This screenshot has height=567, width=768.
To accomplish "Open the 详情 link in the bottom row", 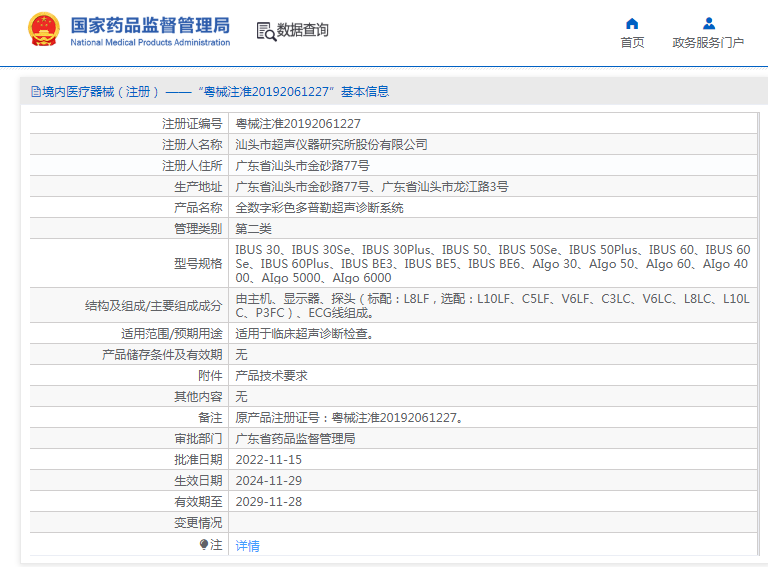I will [247, 546].
